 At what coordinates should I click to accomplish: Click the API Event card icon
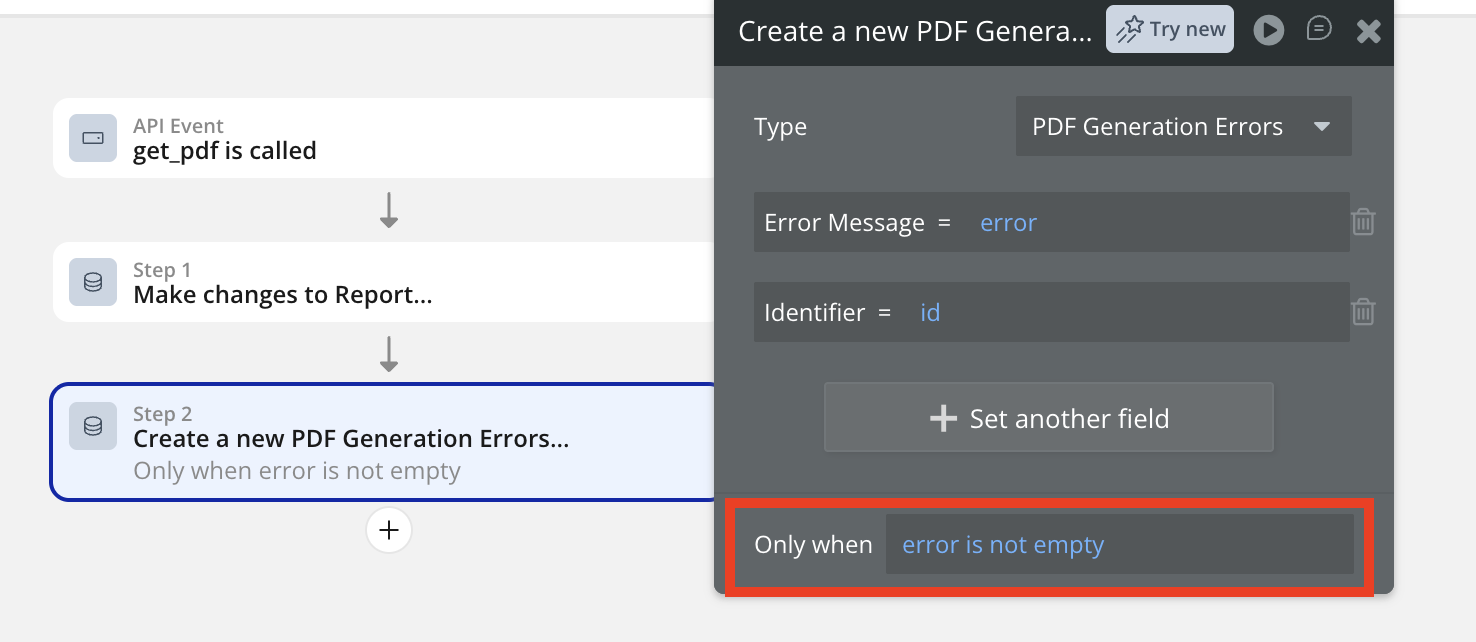93,138
